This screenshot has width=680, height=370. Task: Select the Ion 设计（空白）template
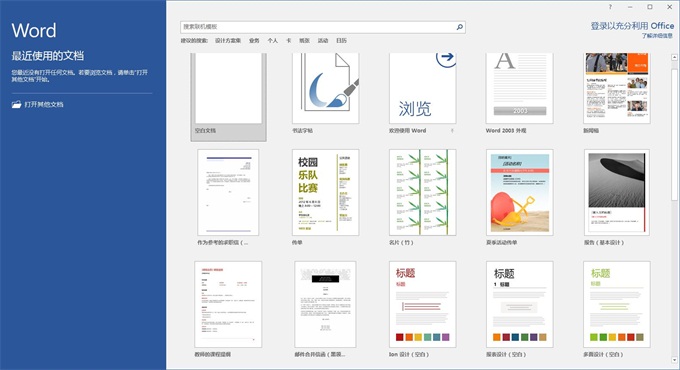422,304
